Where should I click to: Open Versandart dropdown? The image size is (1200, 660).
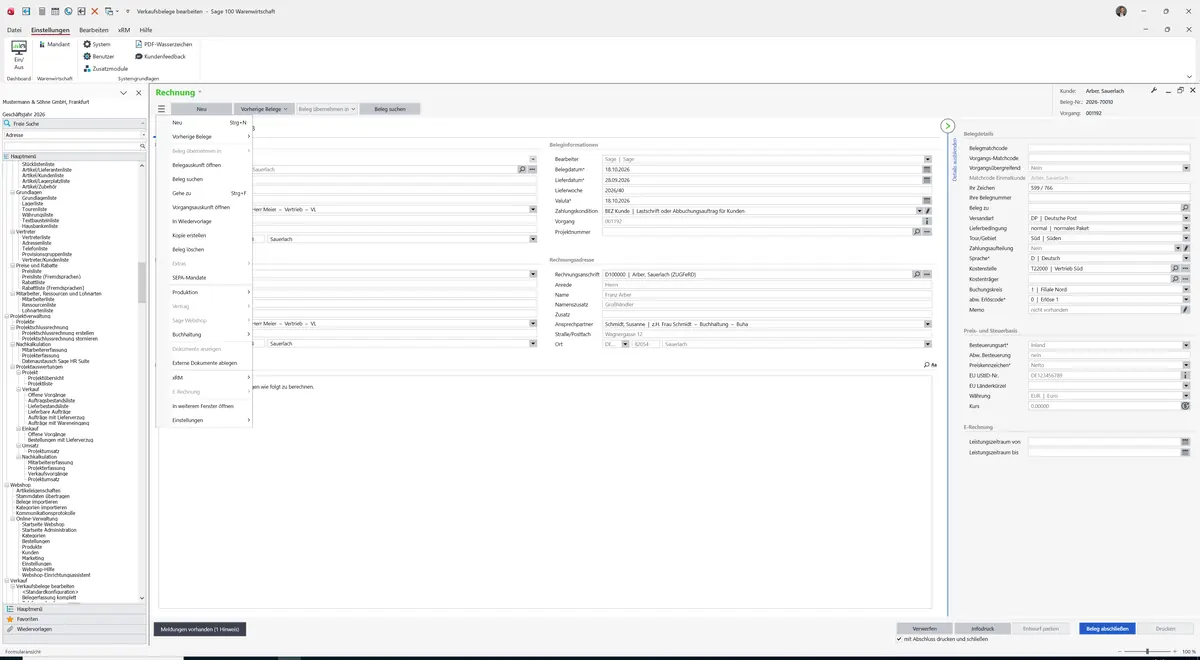click(1186, 217)
